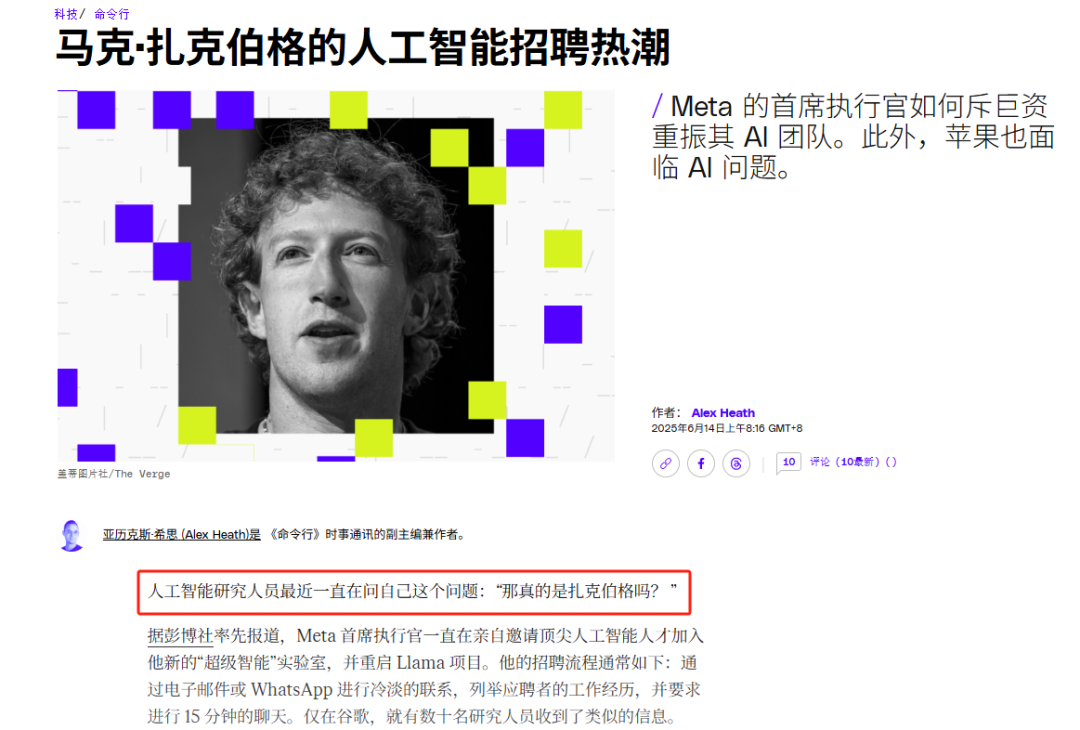1080x730 pixels.
Task: Open the Alex Heath author byline link
Action: click(723, 413)
